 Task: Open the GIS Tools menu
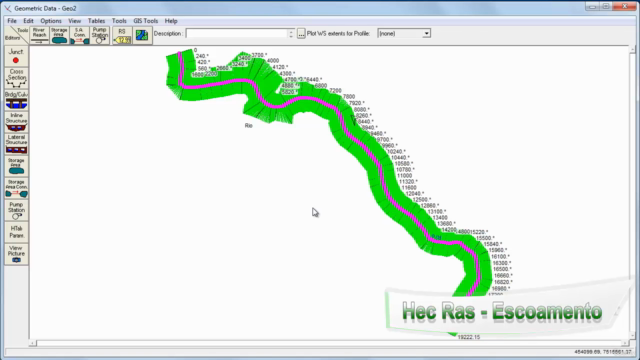coord(145,21)
